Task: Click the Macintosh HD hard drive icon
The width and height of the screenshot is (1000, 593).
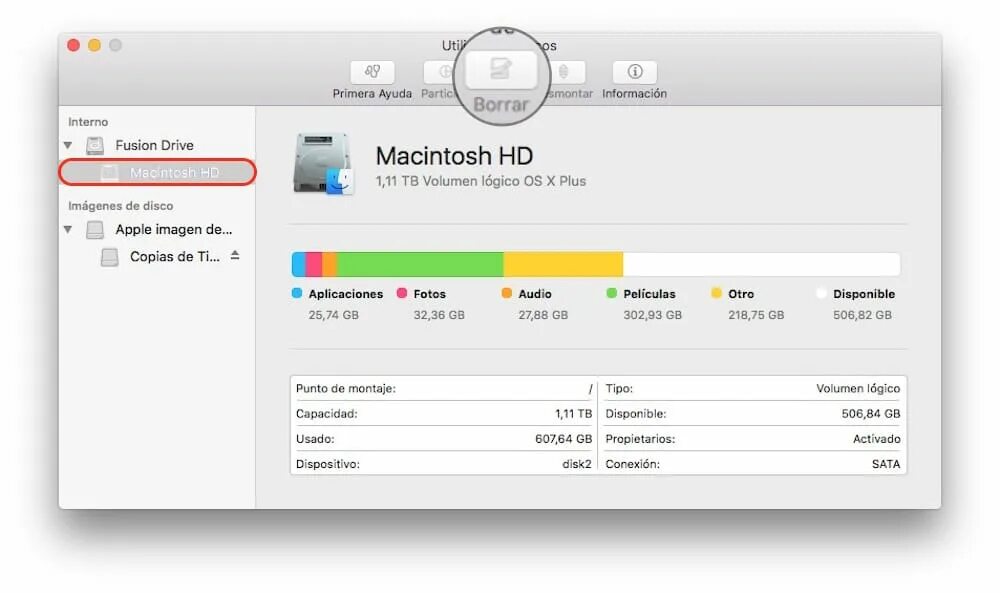Action: [x=323, y=164]
